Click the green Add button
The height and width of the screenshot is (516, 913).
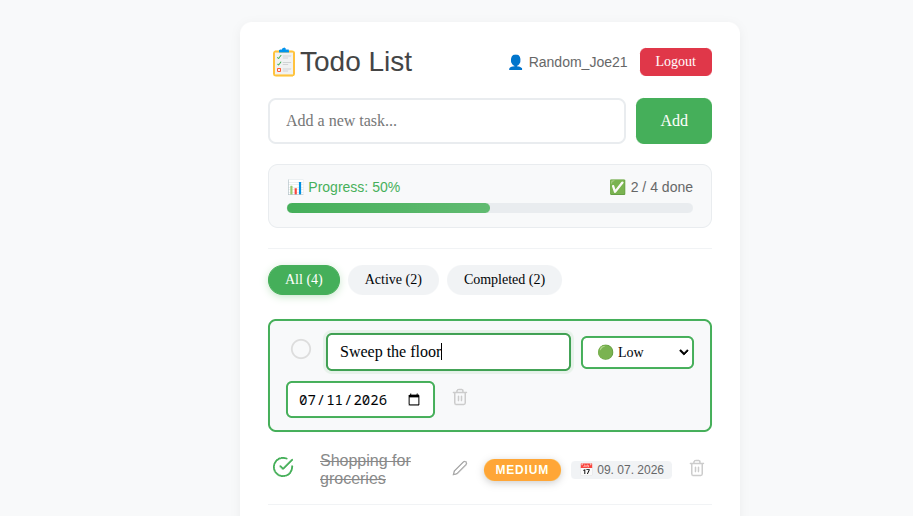674,121
